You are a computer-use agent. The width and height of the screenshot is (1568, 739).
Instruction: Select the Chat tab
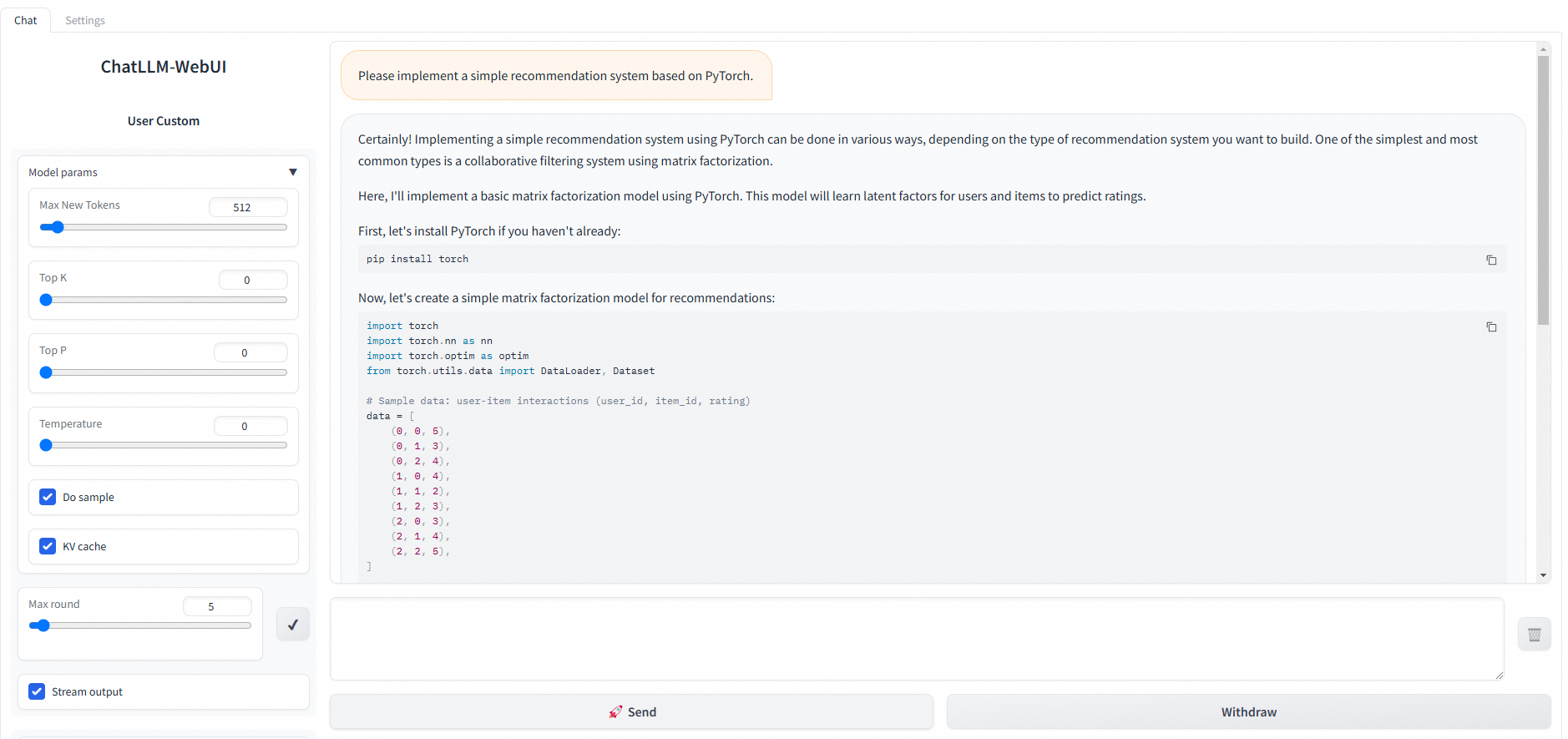pyautogui.click(x=26, y=20)
